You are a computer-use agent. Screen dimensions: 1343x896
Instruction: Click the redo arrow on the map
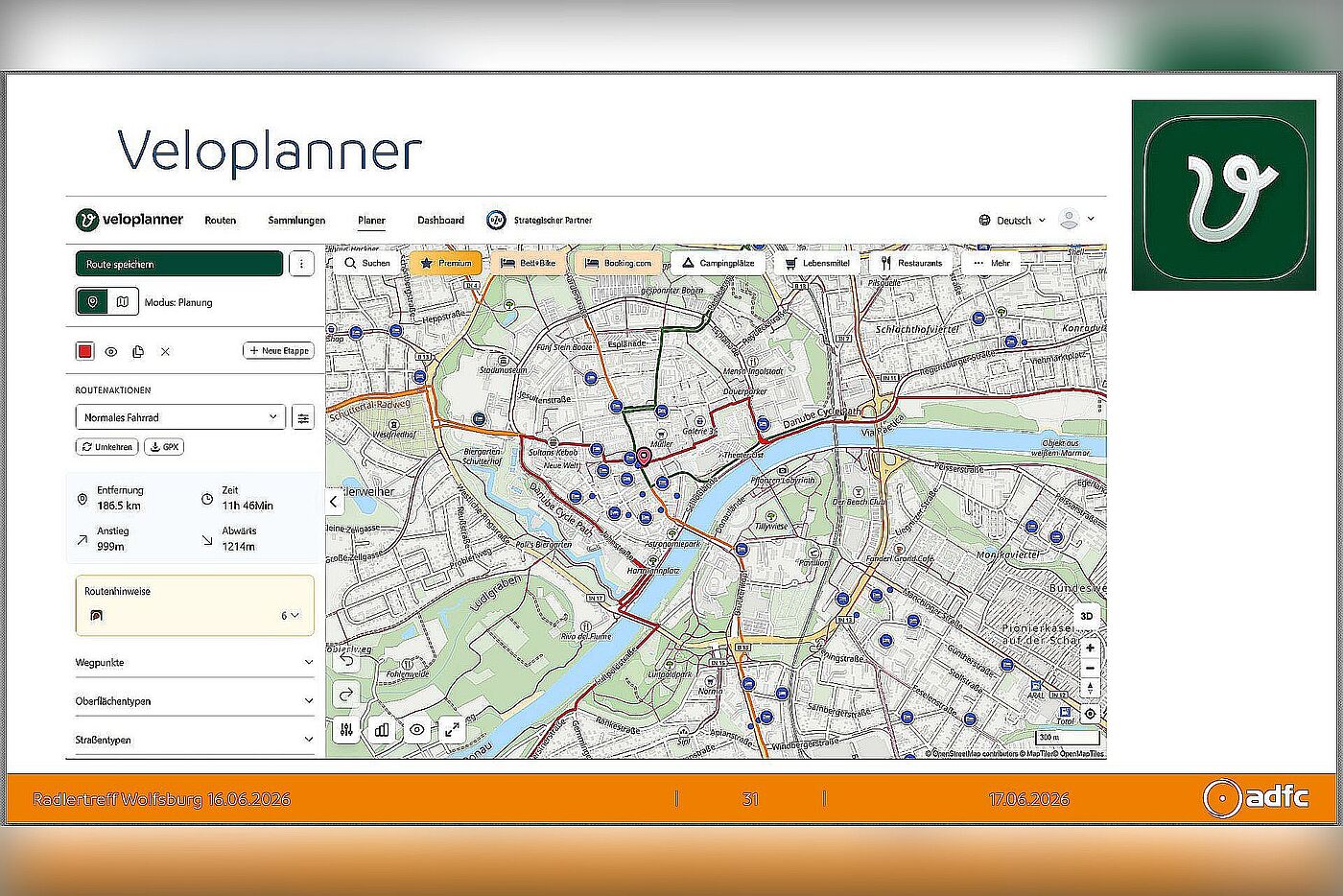pos(347,694)
